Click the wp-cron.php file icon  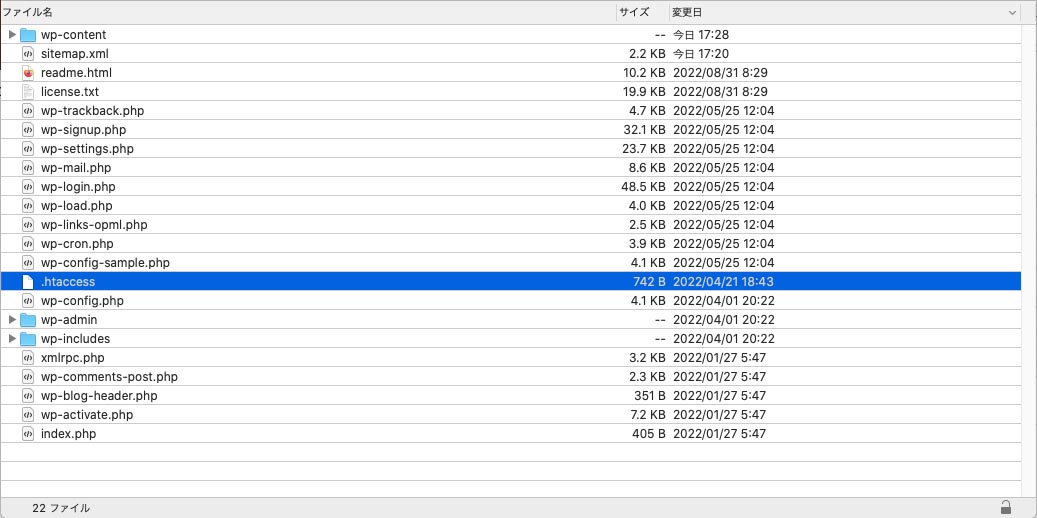[x=28, y=243]
